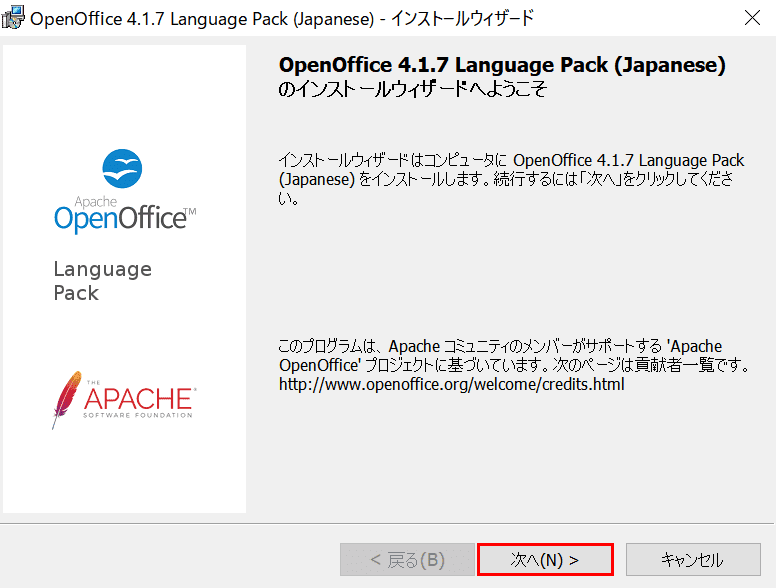The height and width of the screenshot is (588, 776).
Task: Click the 次へ(N) > button
Action: [545, 560]
